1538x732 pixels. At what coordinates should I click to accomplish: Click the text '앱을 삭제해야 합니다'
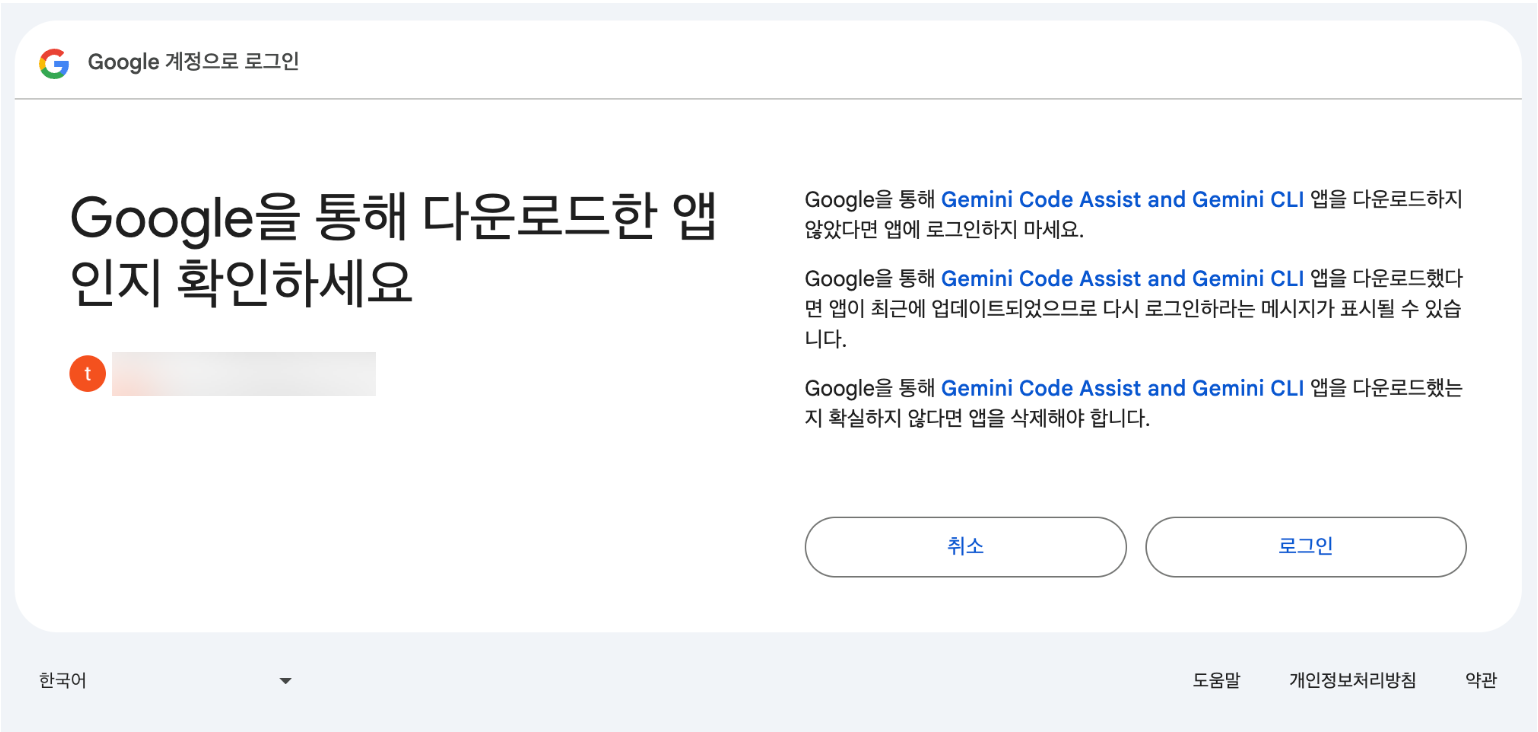click(x=1057, y=418)
